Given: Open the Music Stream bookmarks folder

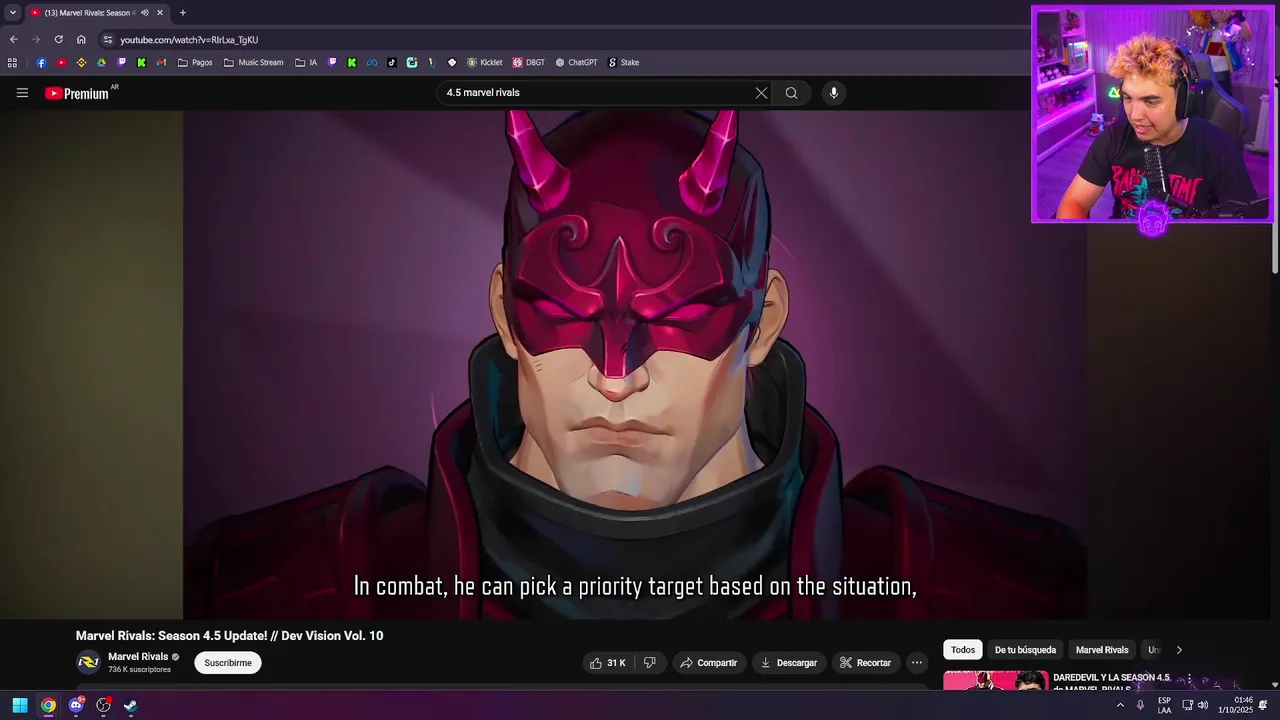Looking at the screenshot, I should pos(254,62).
